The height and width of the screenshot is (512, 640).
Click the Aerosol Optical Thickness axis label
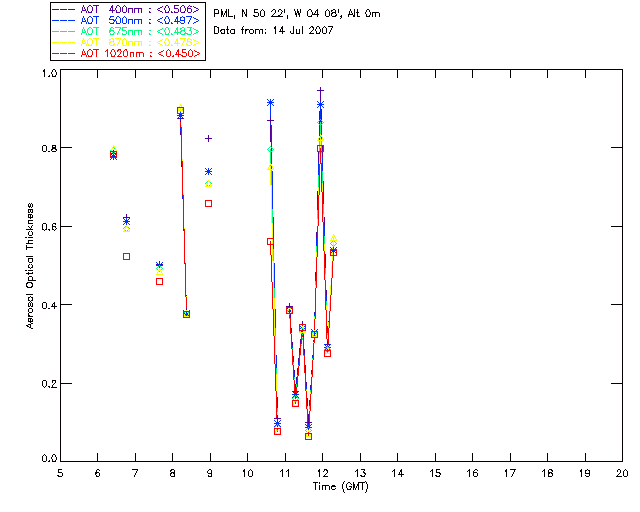point(30,266)
